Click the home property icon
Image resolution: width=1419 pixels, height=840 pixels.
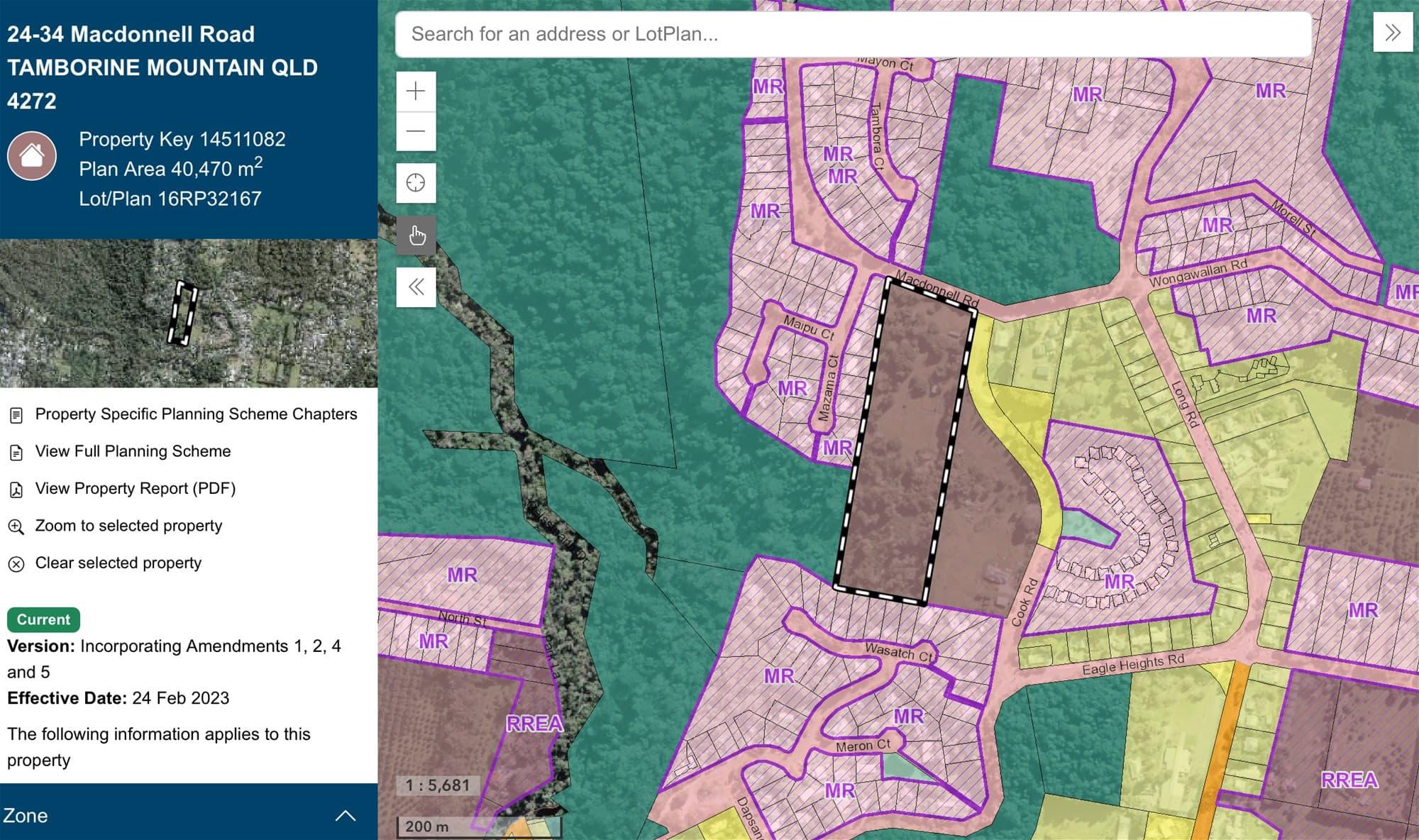[x=32, y=155]
